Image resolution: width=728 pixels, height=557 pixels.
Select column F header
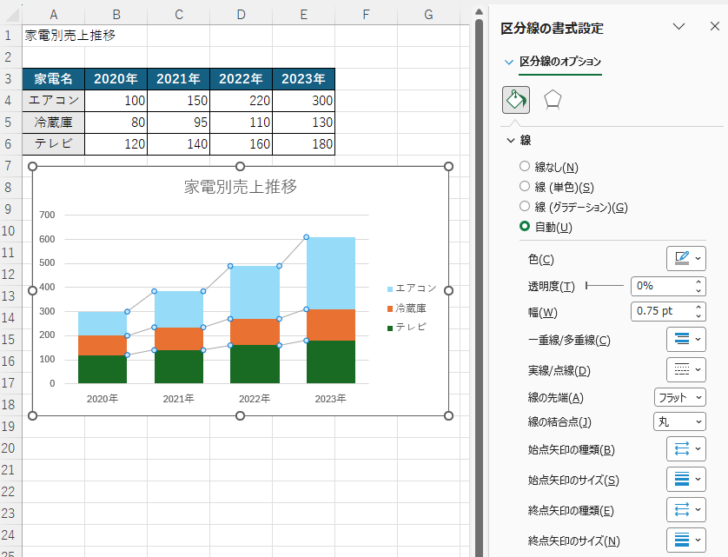[366, 15]
